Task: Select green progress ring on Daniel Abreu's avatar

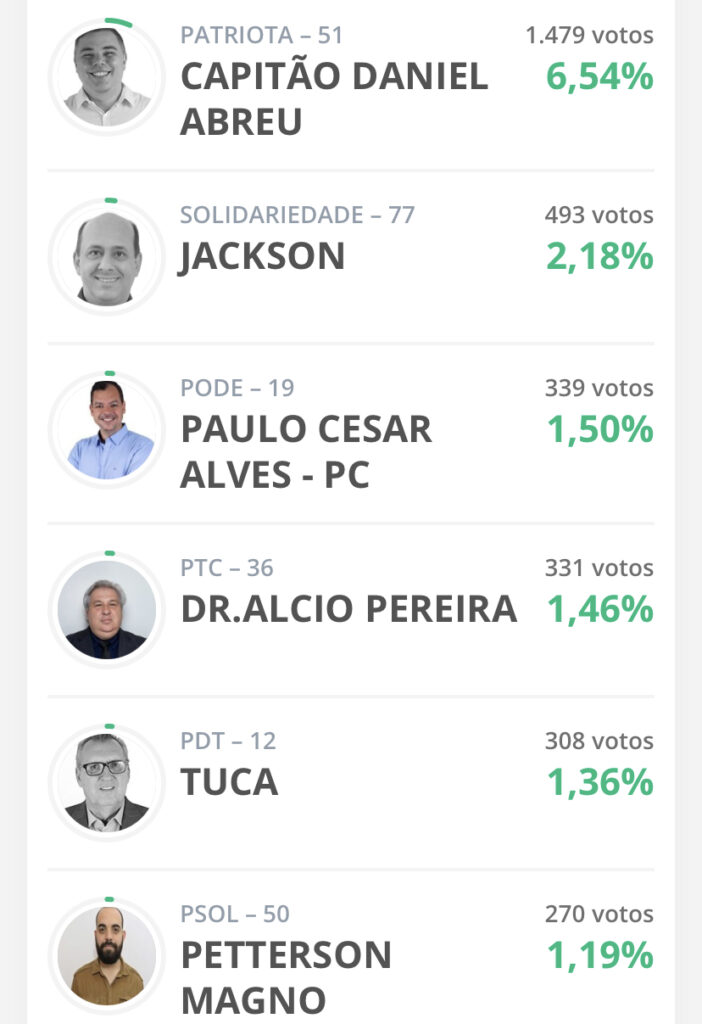Action: (x=118, y=22)
